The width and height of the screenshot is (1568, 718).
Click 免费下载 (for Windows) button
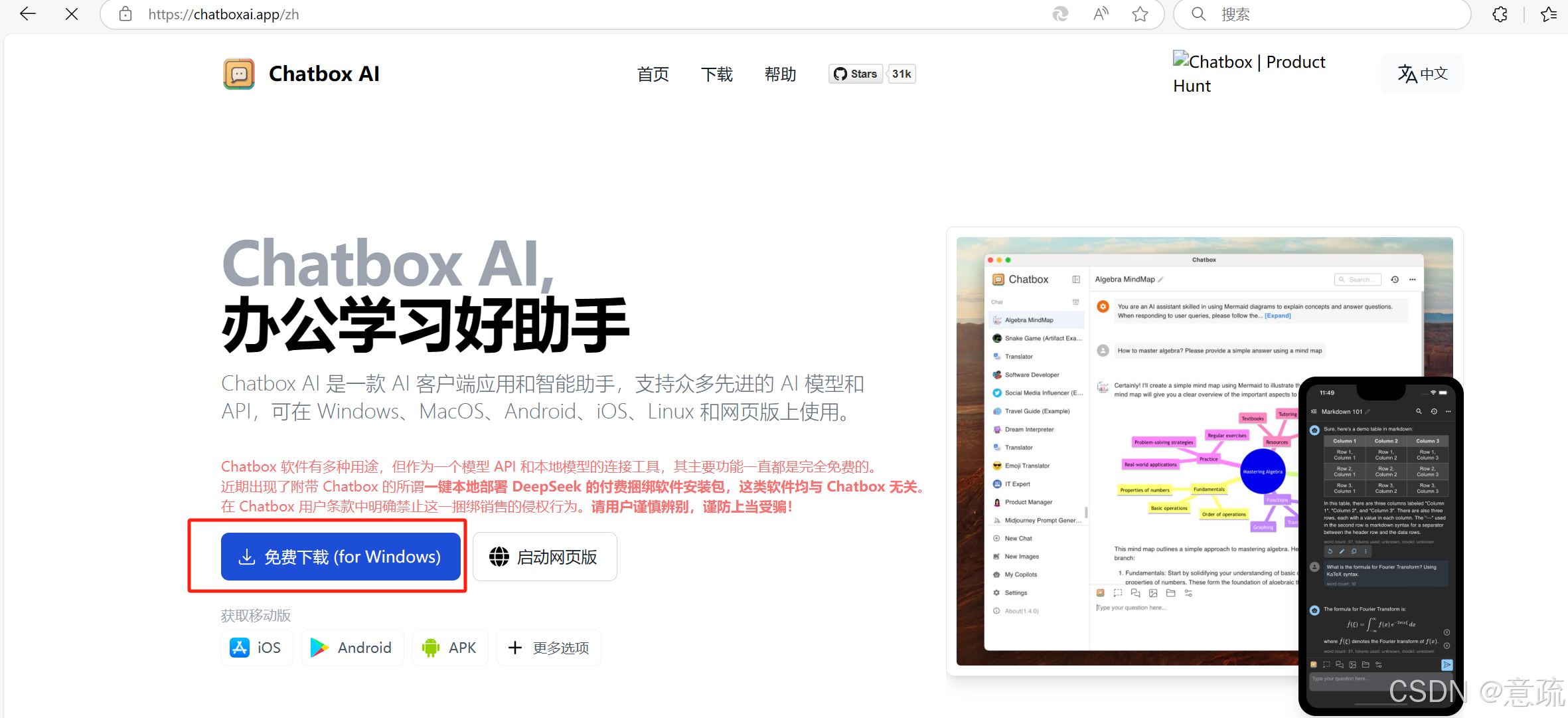[x=341, y=557]
